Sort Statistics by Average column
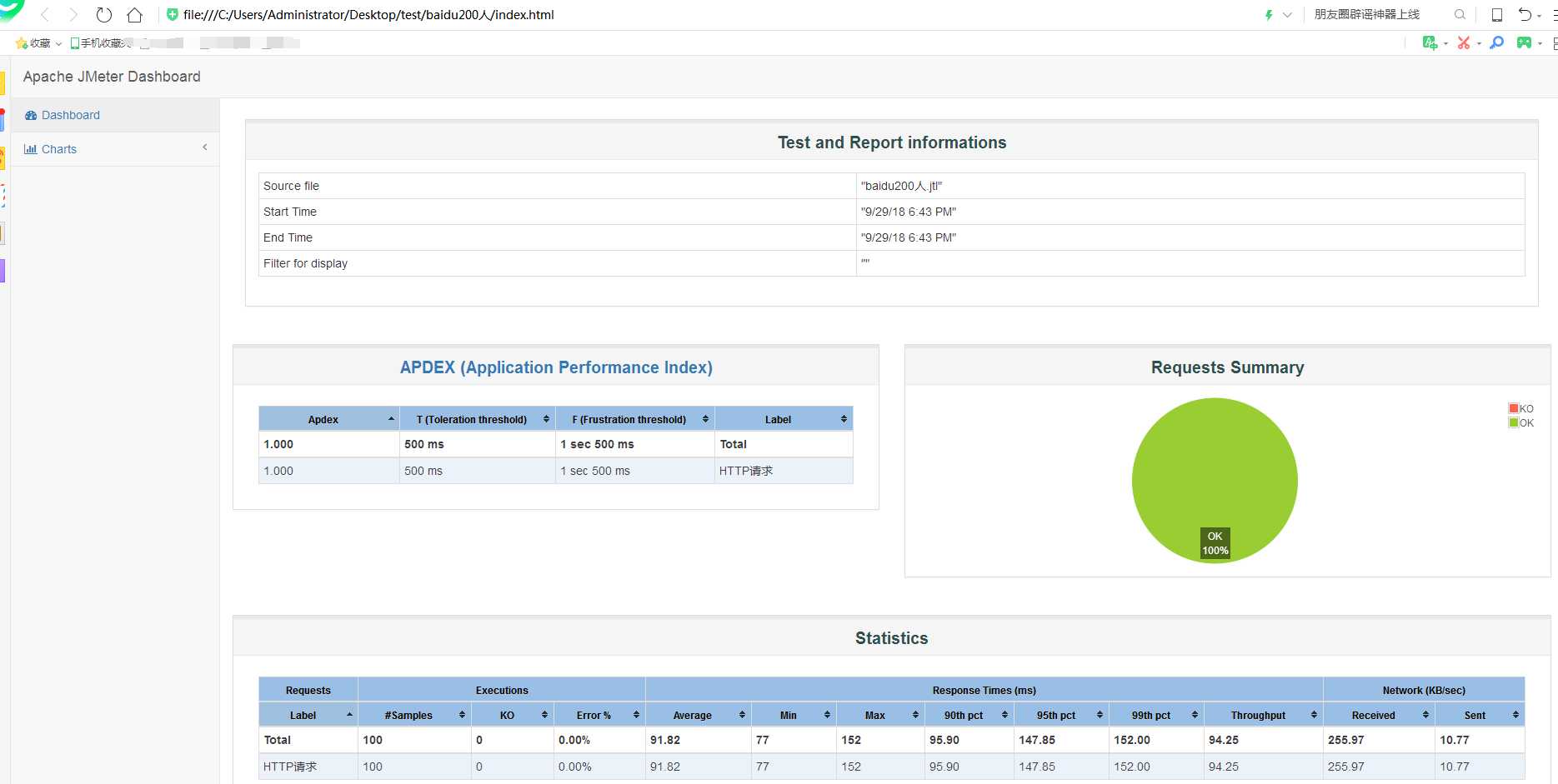 [699, 715]
